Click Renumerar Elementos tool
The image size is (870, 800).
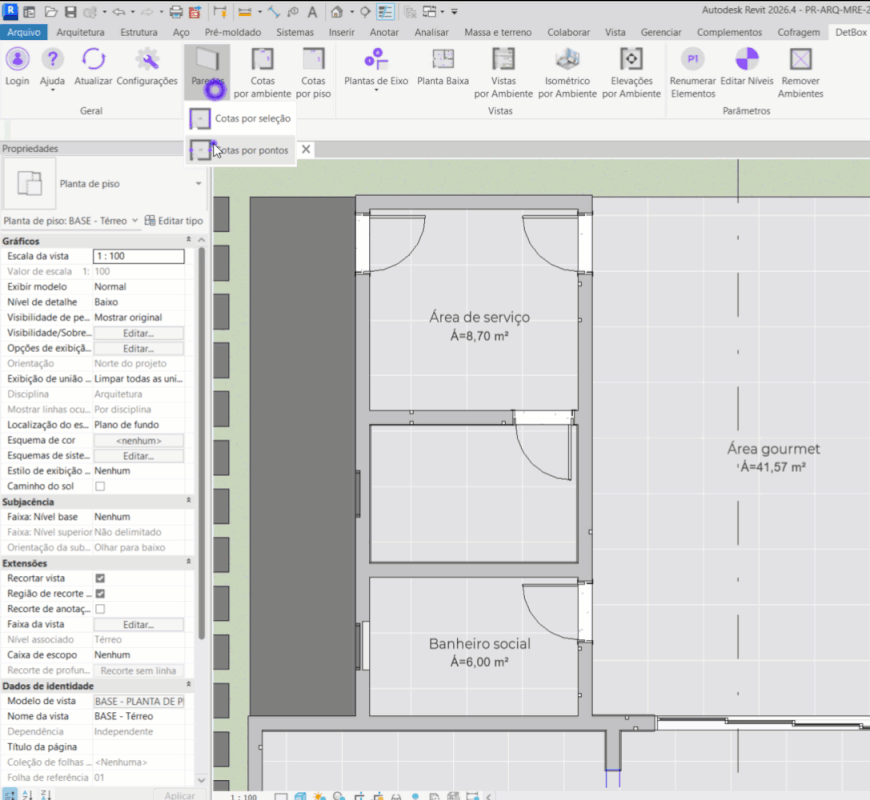pyautogui.click(x=692, y=73)
